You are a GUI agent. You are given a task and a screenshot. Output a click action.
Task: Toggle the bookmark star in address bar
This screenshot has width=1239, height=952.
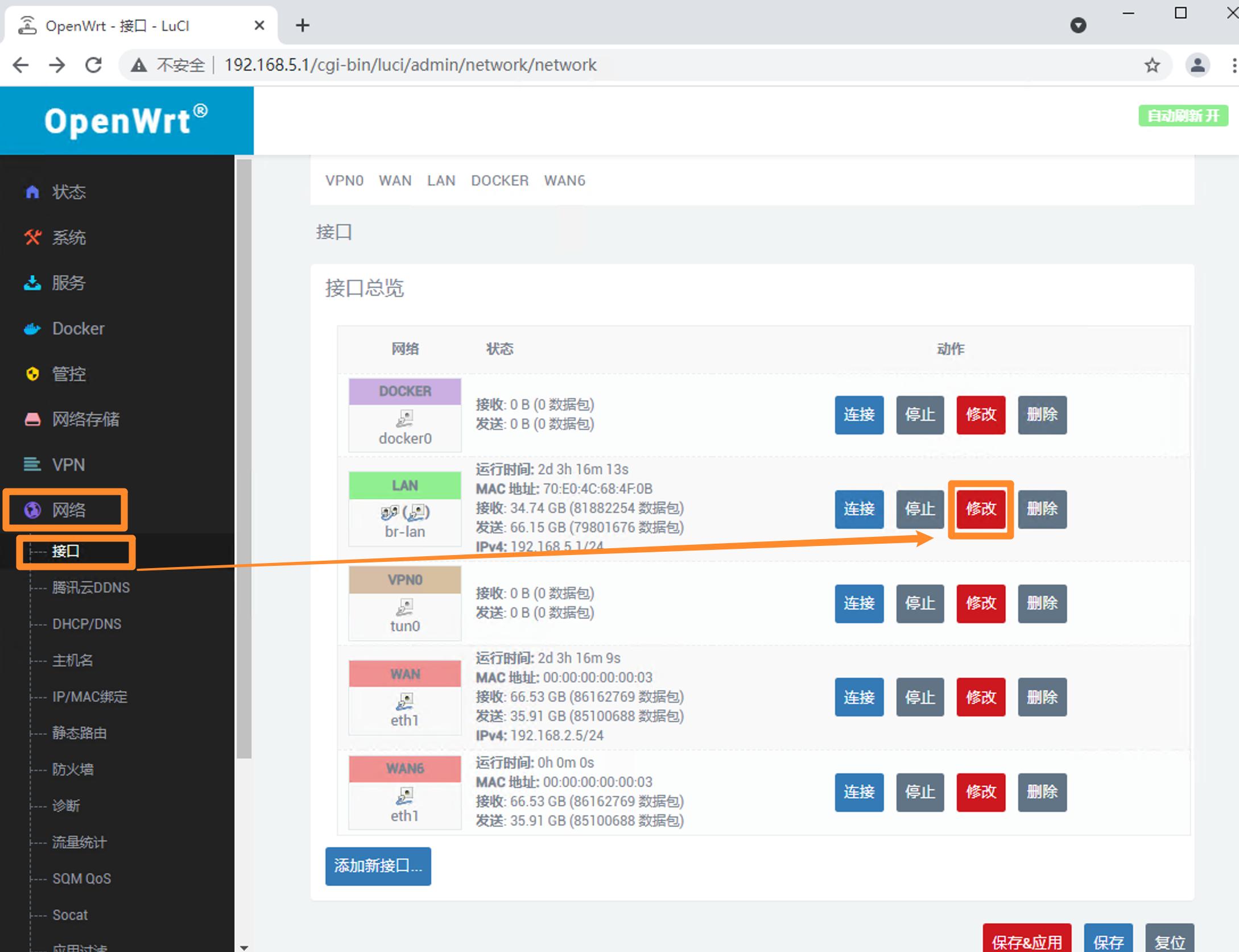click(x=1153, y=65)
